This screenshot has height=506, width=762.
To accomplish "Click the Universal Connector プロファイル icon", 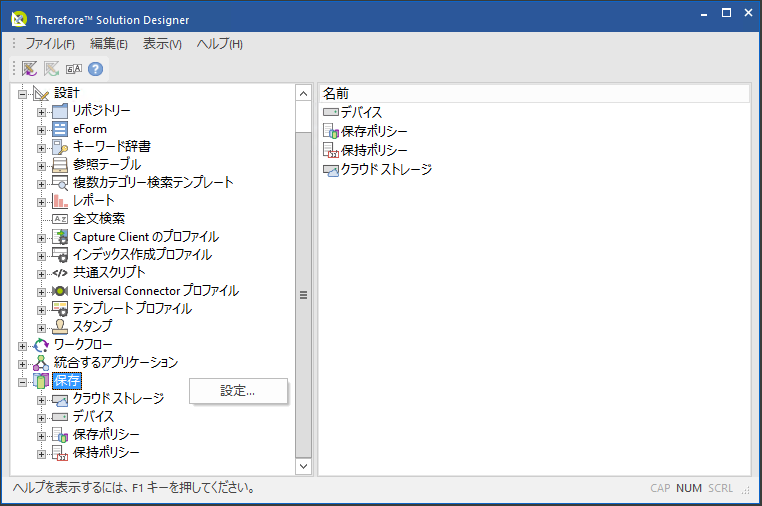I will [x=60, y=291].
